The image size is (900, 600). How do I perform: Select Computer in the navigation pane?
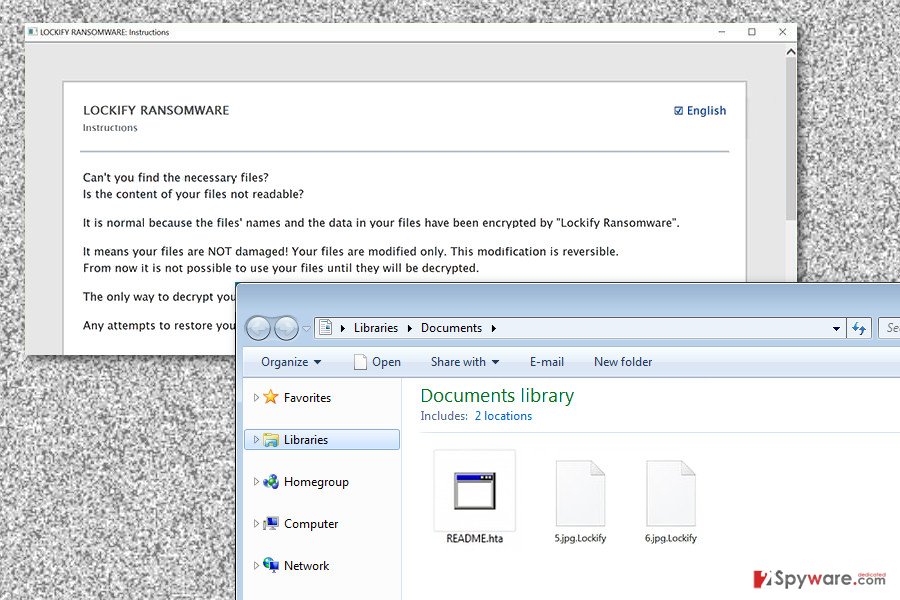[x=311, y=524]
